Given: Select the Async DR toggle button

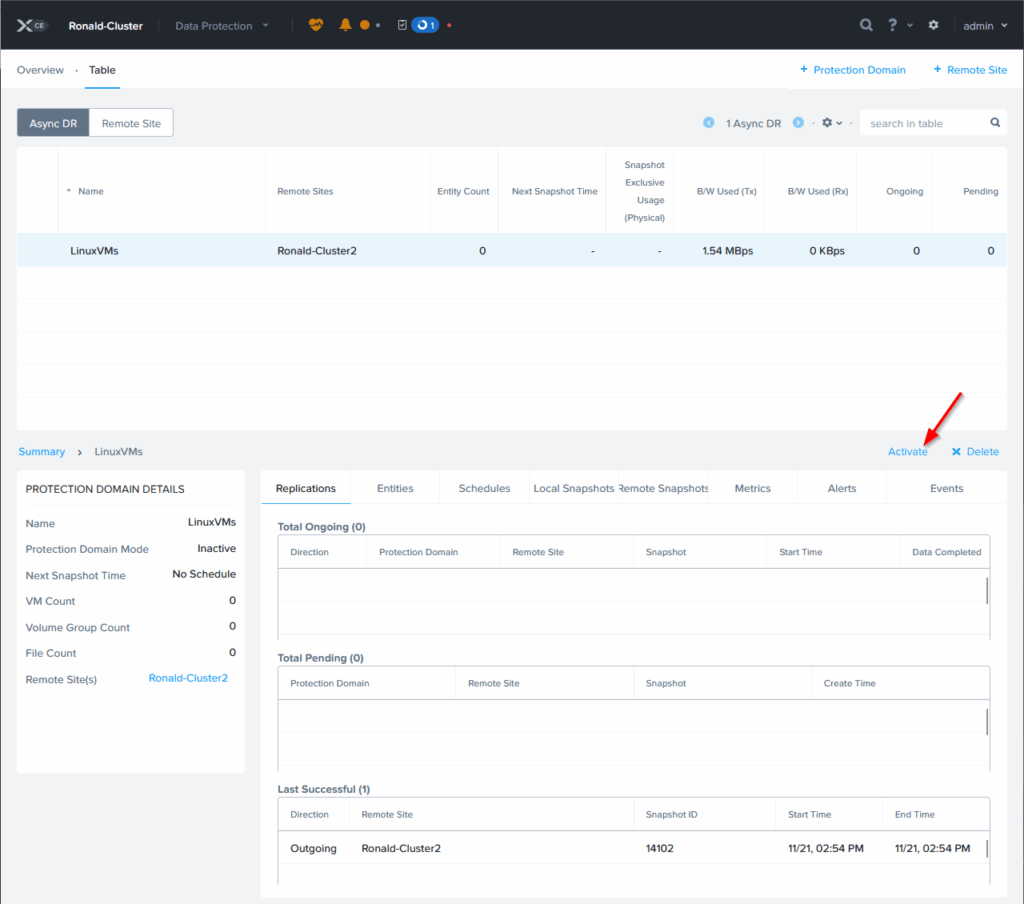Looking at the screenshot, I should coord(53,123).
